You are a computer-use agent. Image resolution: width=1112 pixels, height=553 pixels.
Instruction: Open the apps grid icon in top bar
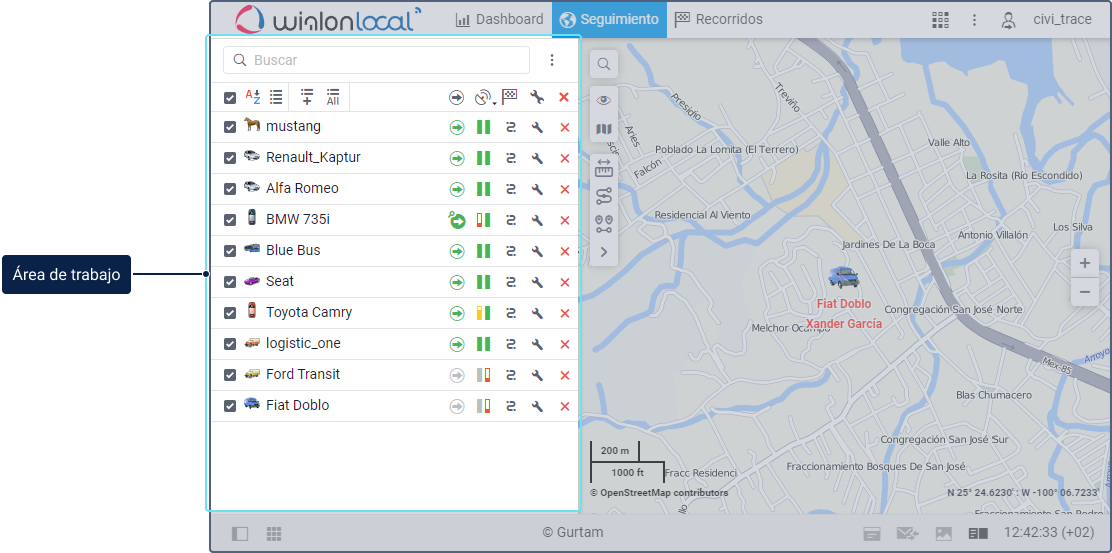tap(940, 20)
